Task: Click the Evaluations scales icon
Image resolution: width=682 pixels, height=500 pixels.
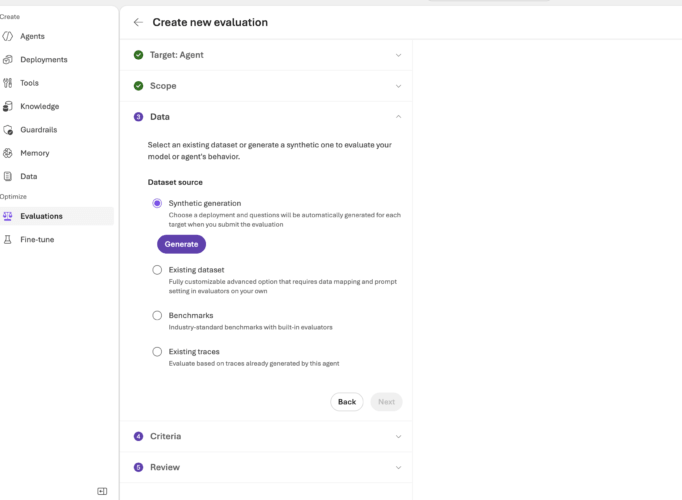Action: point(7,216)
